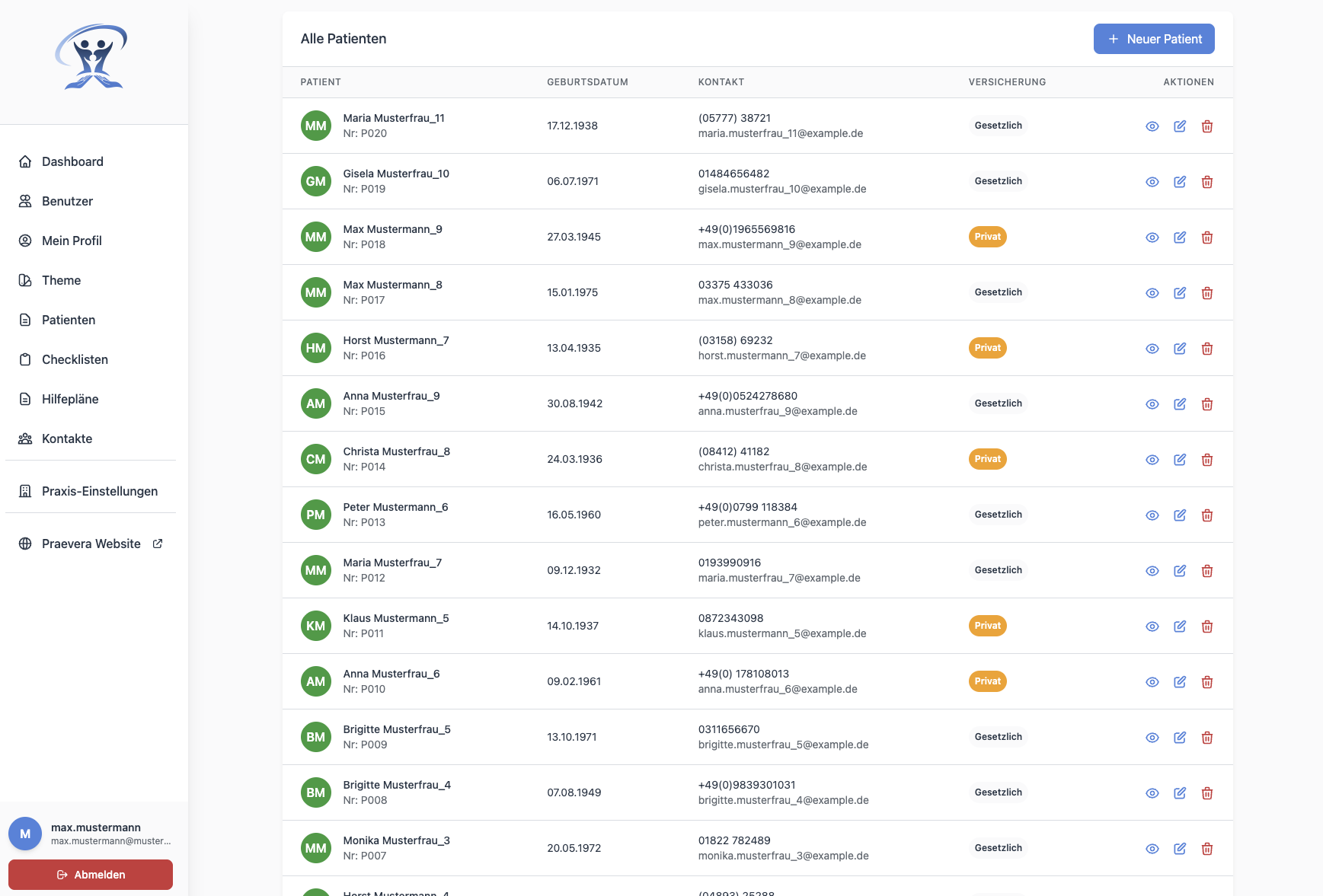Click Privat badge for Anna Musterfrau_6

coord(987,681)
